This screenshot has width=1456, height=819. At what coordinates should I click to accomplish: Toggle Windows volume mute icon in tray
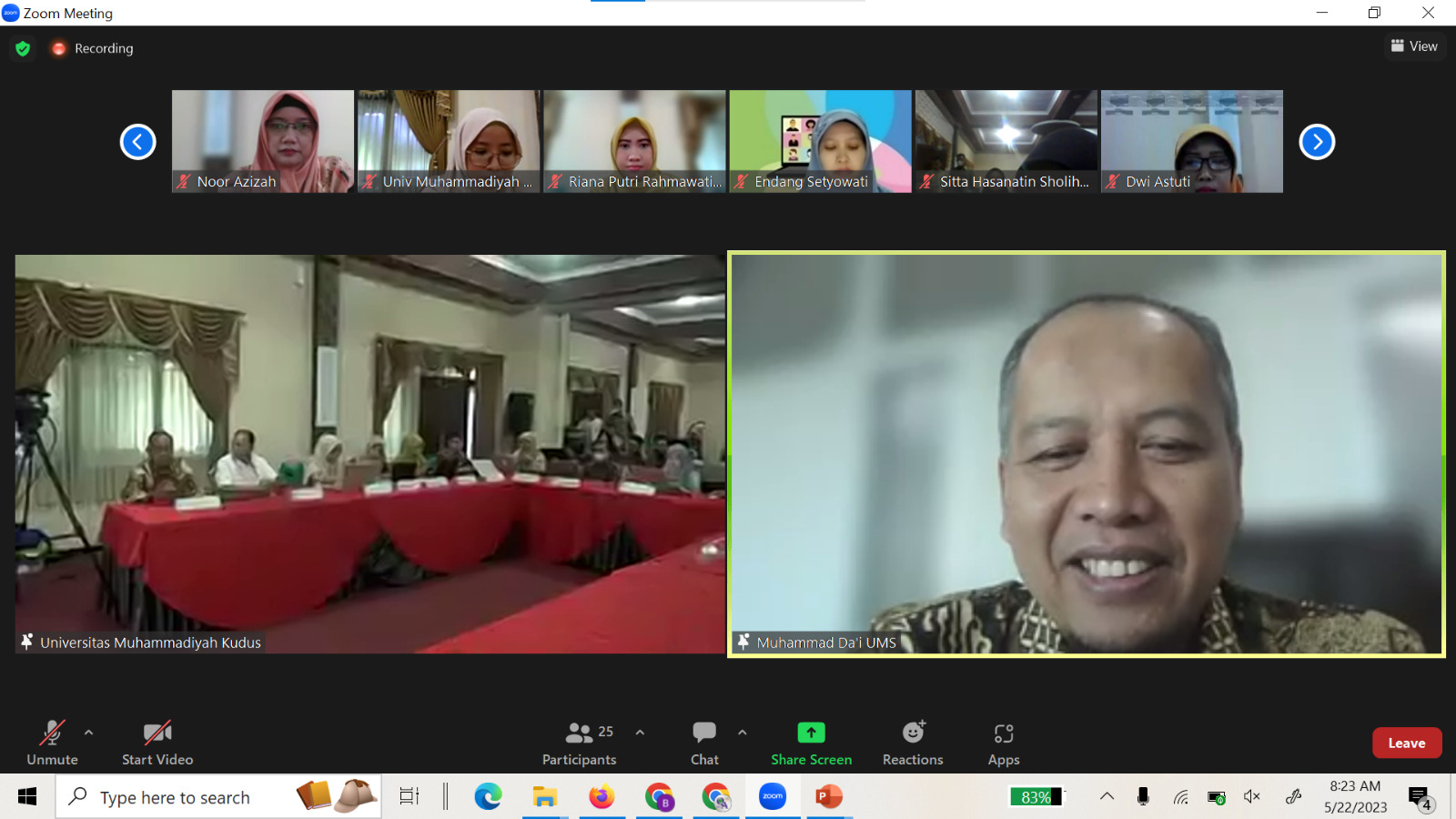pos(1252,797)
